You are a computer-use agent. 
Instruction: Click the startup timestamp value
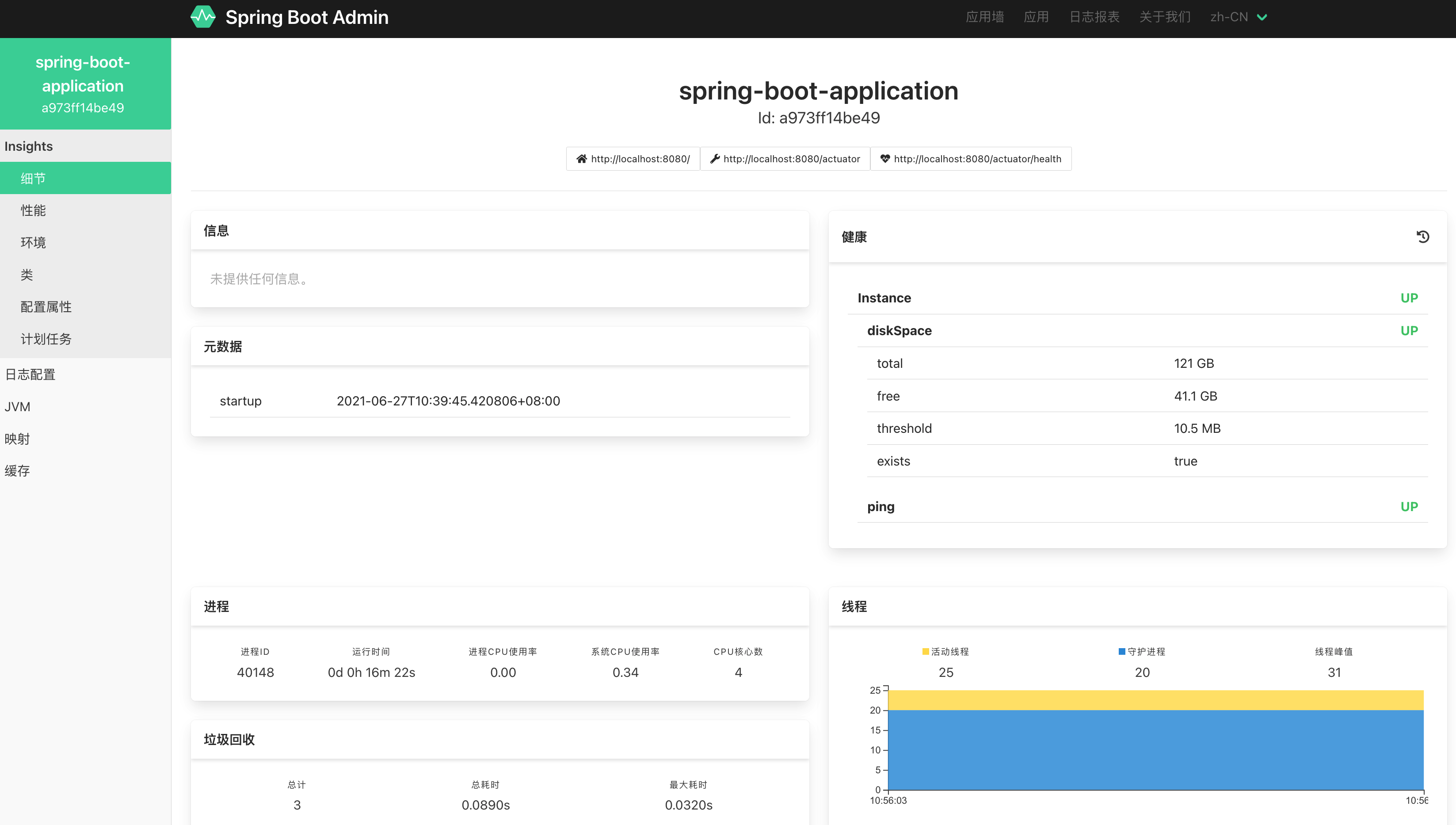pos(448,401)
